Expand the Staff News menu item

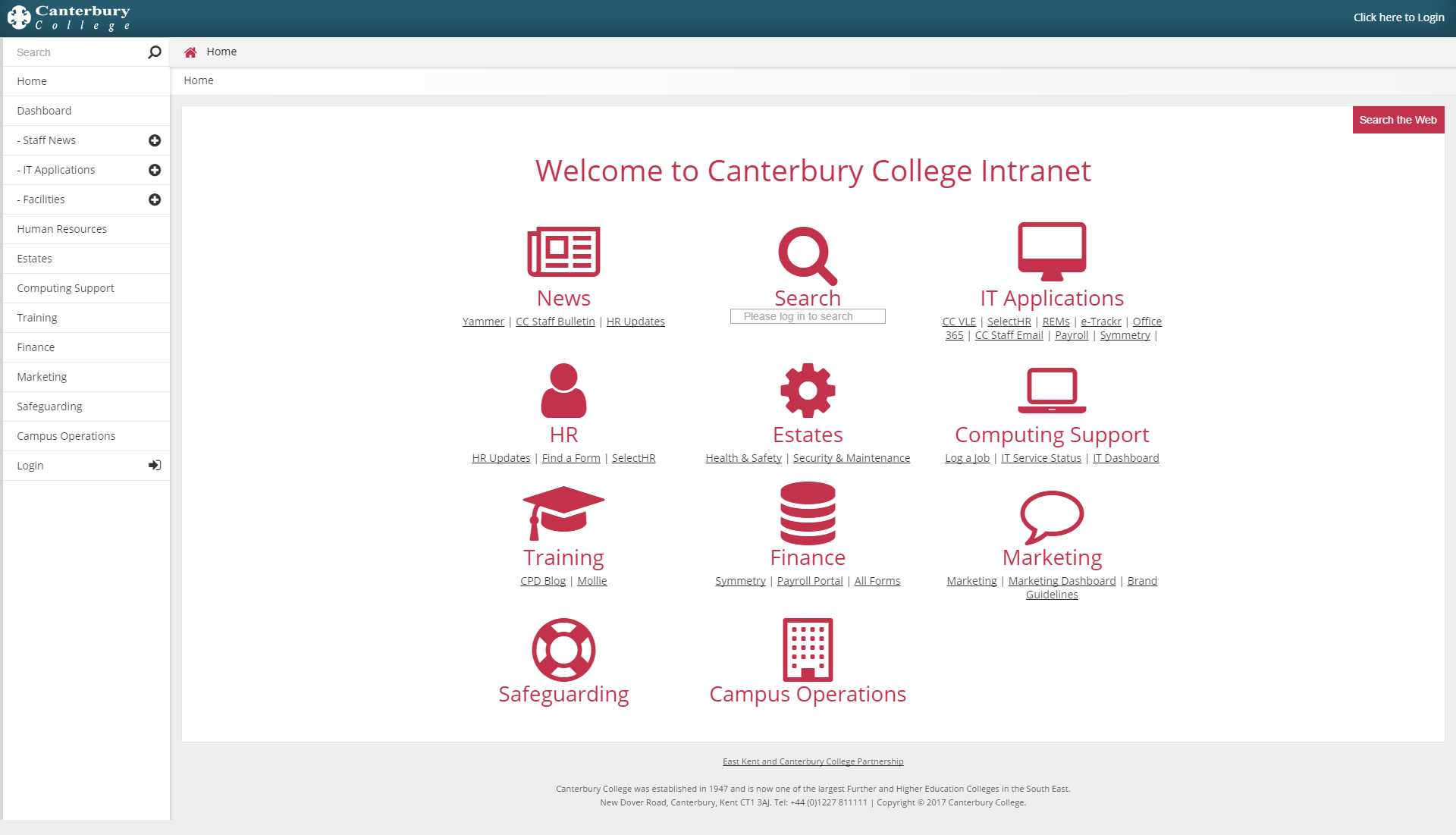pyautogui.click(x=155, y=140)
